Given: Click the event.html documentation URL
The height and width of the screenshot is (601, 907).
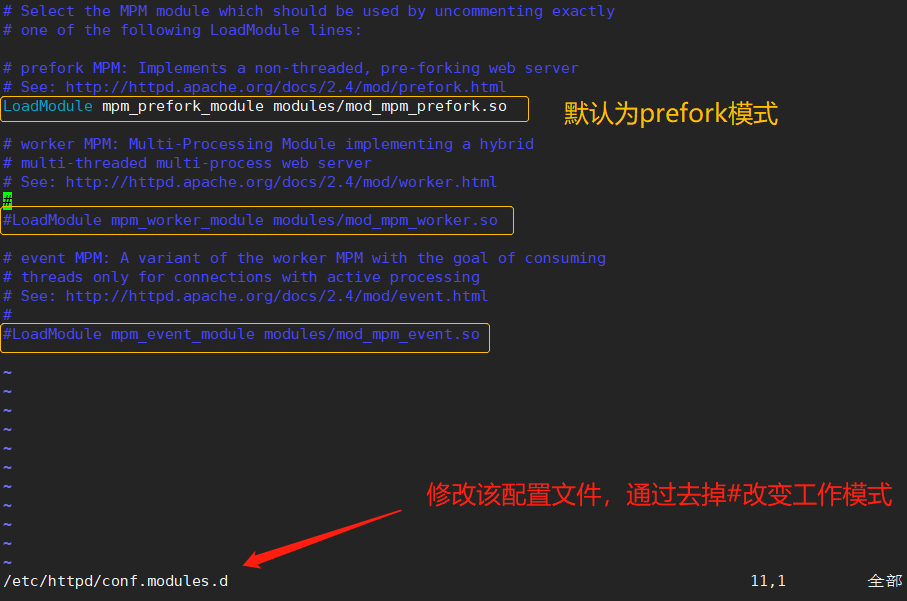Looking at the screenshot, I should pos(276,296).
